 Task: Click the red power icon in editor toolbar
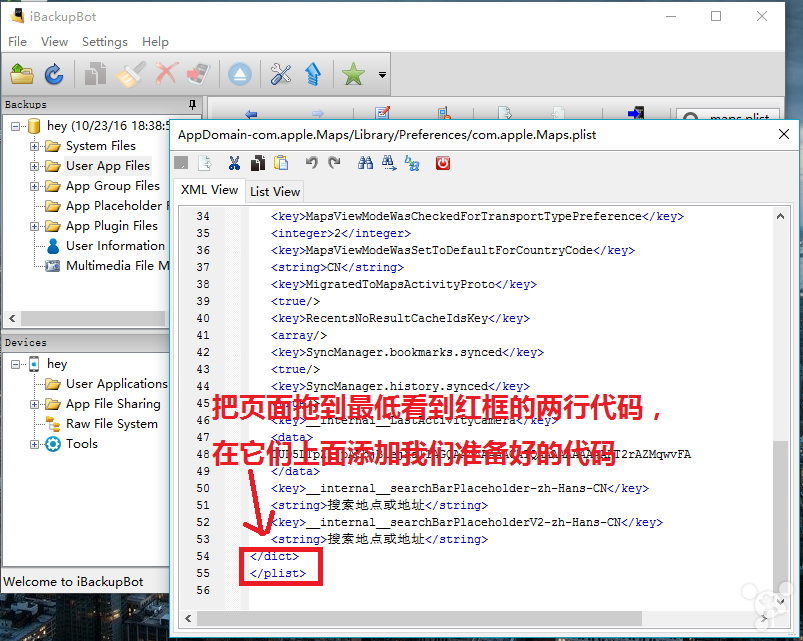point(443,163)
